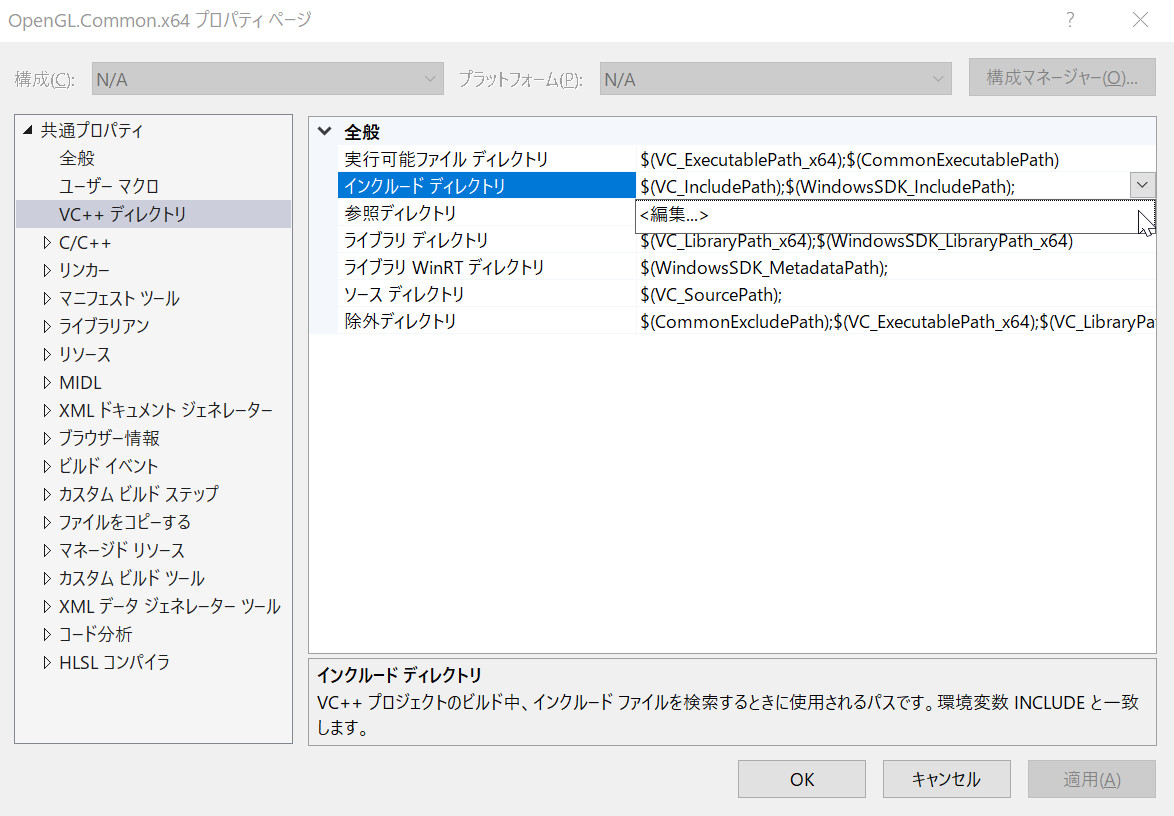Open the インクルード ディレクトリ dropdown arrow
This screenshot has height=816, width=1174.
1142,185
